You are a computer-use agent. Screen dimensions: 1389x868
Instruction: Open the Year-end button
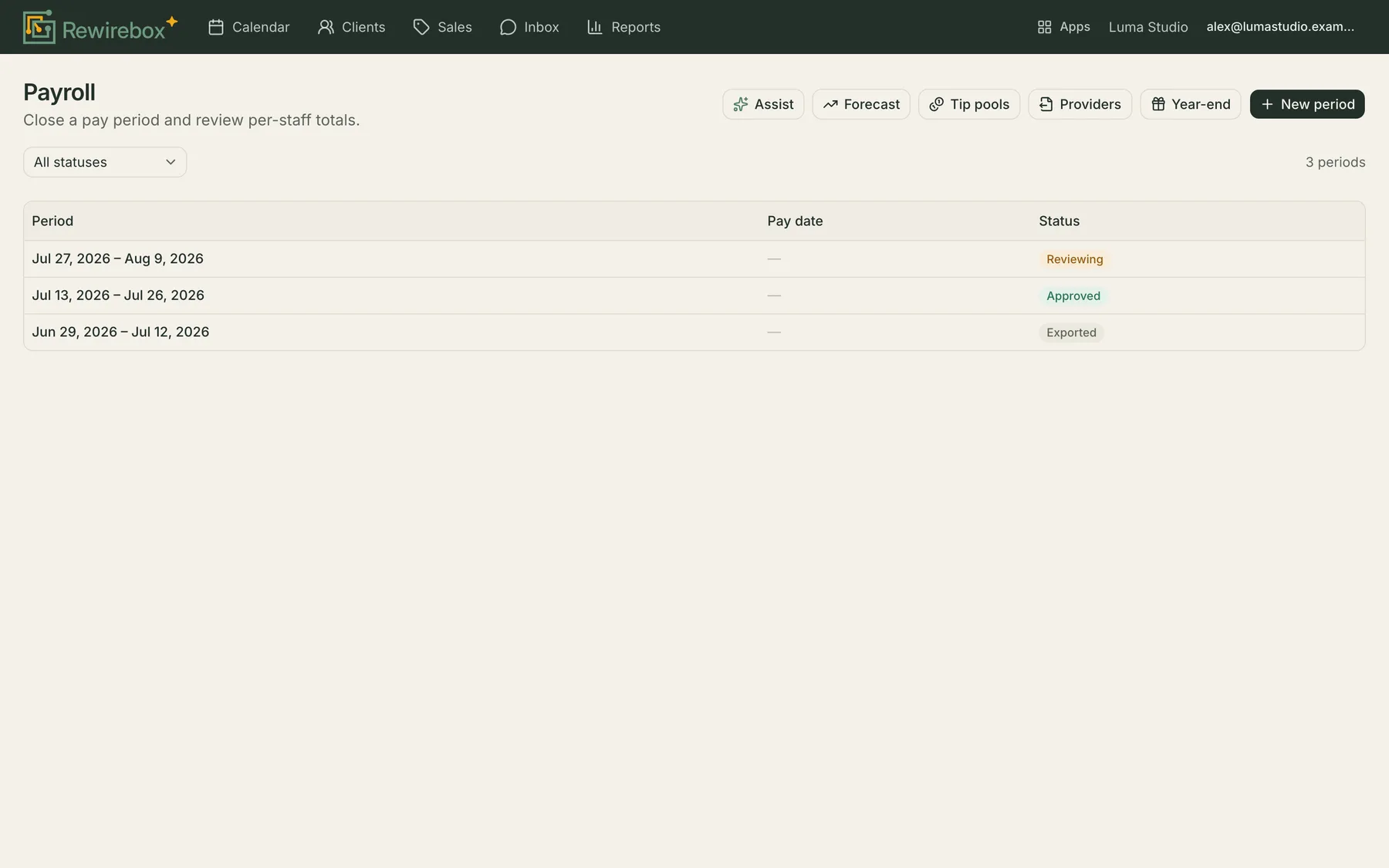[x=1191, y=104]
